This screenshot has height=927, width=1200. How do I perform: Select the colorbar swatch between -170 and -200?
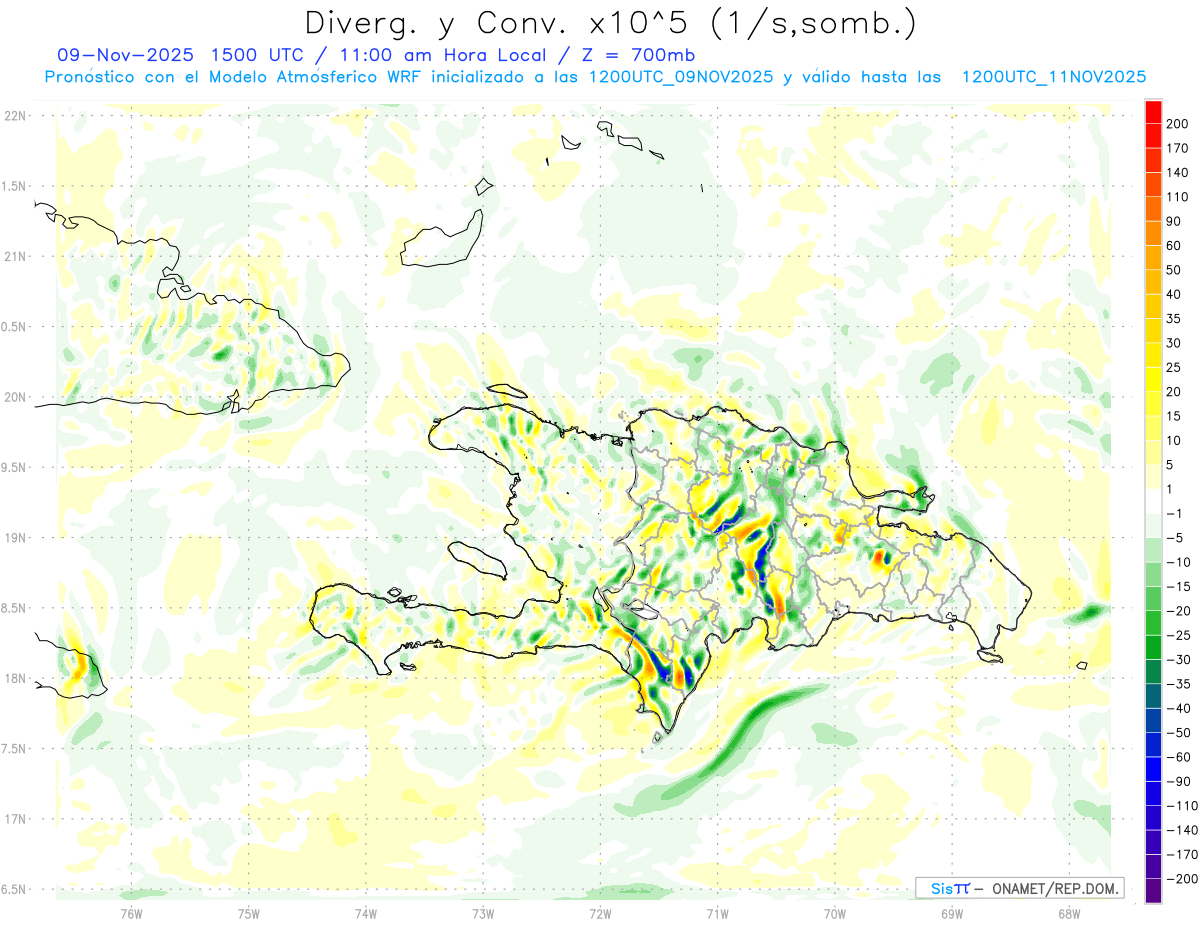pos(1153,866)
